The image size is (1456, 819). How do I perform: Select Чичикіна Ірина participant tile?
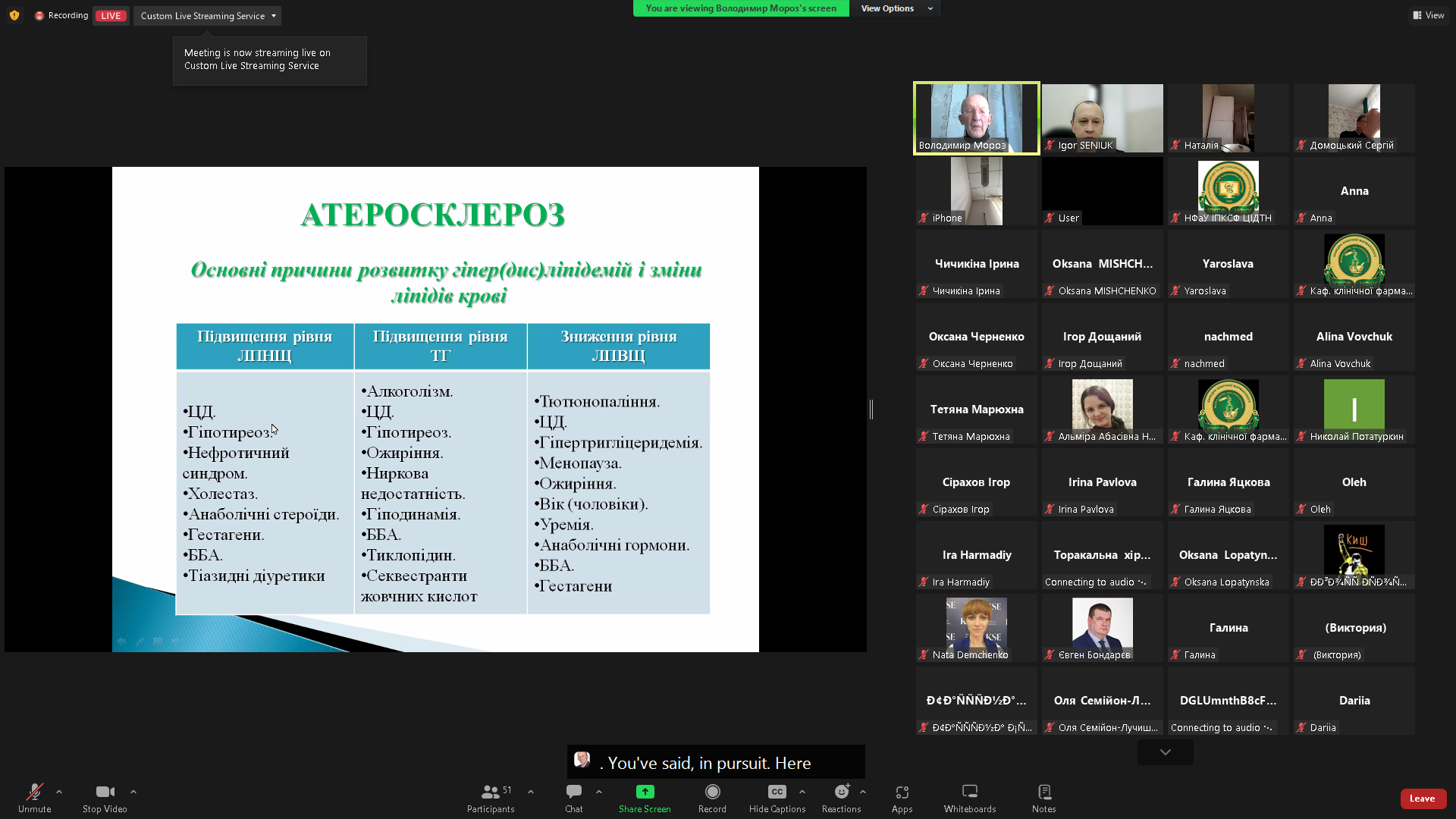click(977, 264)
